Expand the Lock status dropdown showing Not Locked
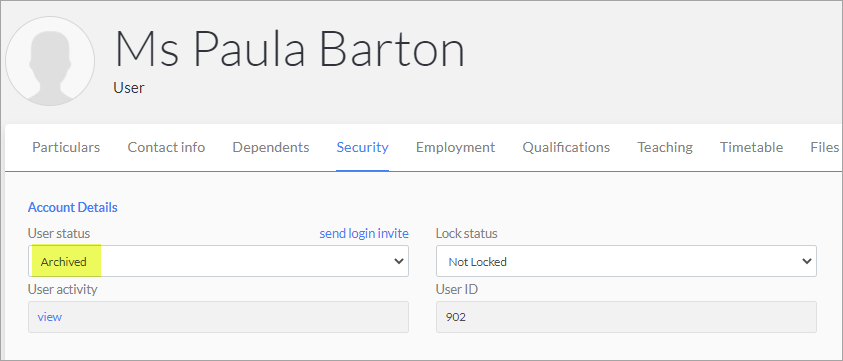 point(626,261)
